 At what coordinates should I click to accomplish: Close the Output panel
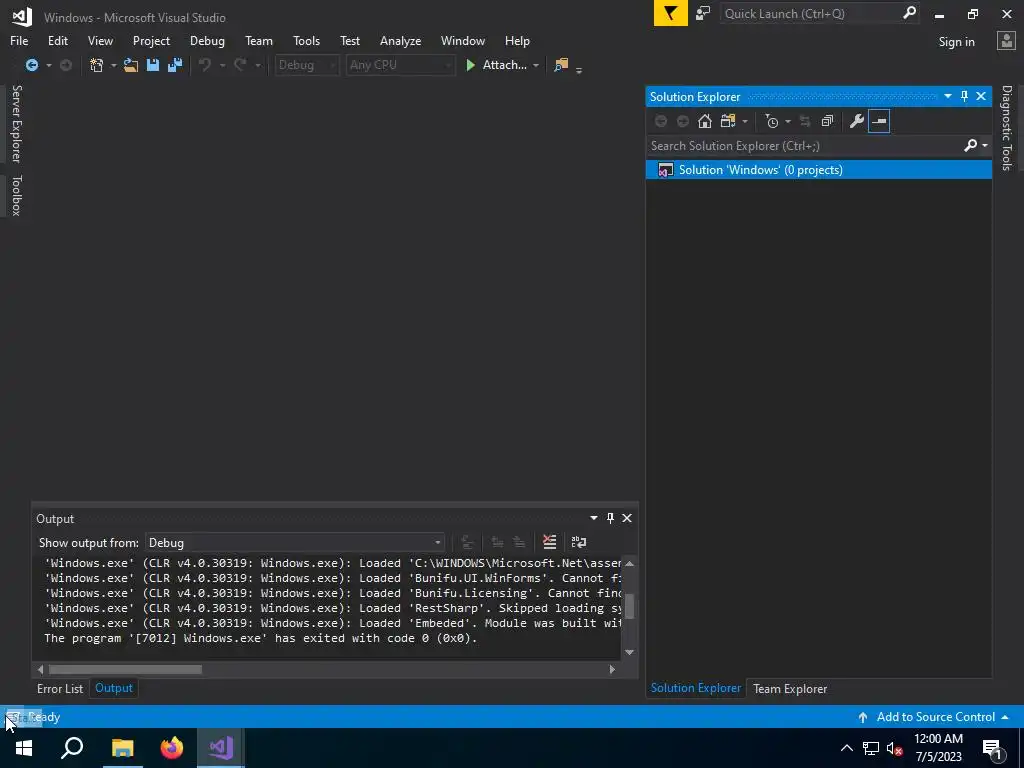click(627, 518)
